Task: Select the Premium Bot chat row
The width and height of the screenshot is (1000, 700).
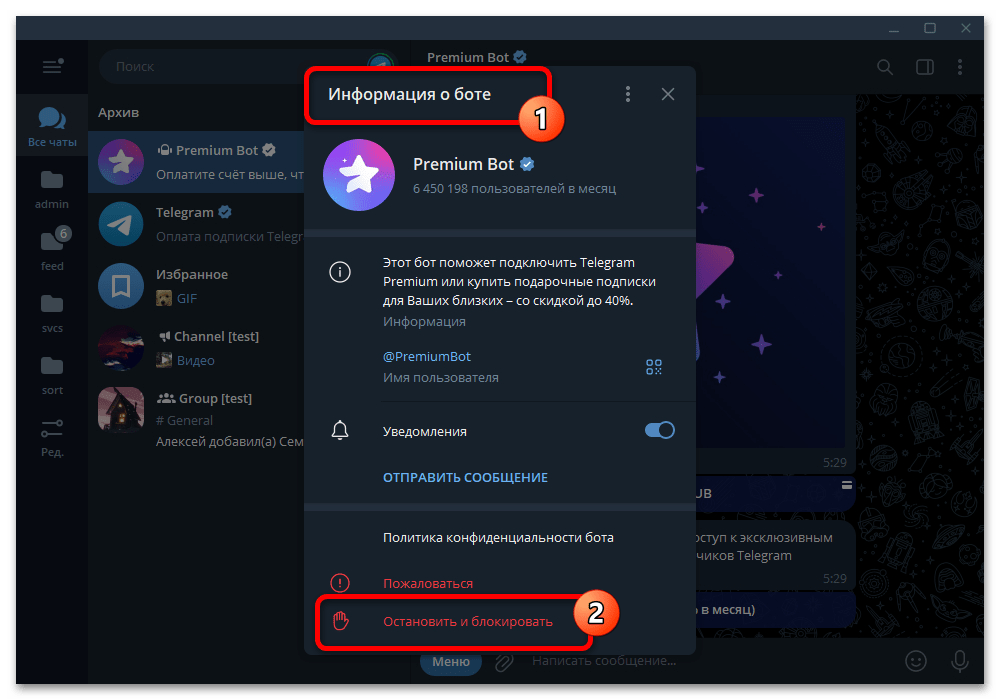Action: 196,162
